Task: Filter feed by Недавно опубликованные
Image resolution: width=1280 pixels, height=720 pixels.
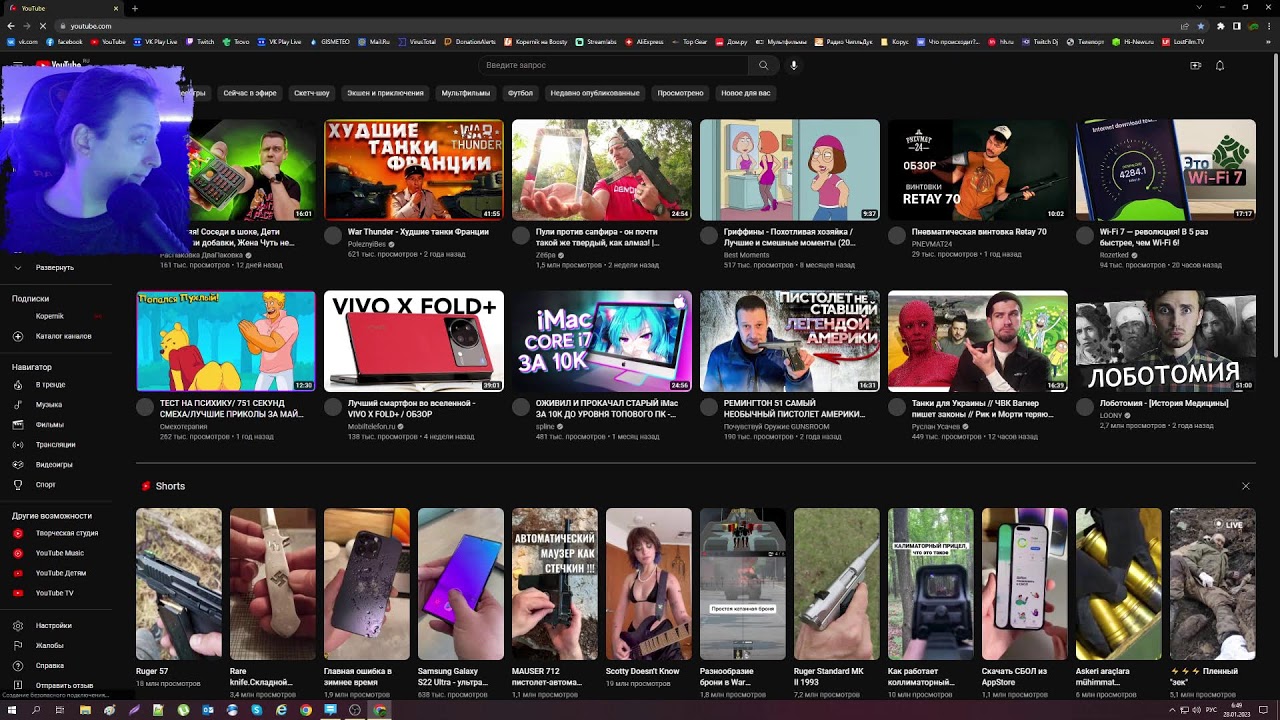Action: [595, 93]
